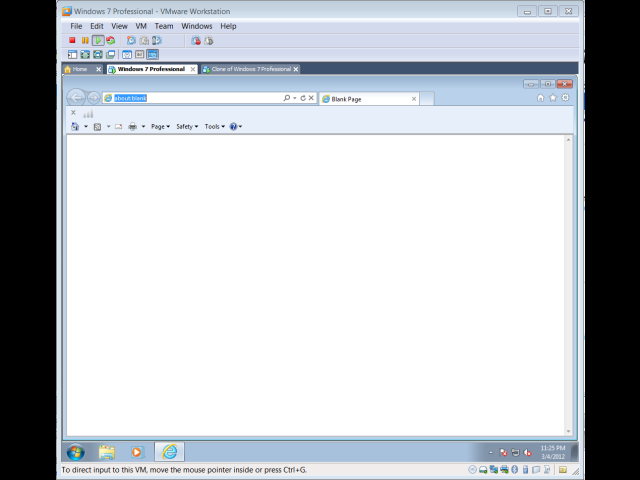Open Internet Explorer Home page icon
The height and width of the screenshot is (480, 640).
pos(541,98)
